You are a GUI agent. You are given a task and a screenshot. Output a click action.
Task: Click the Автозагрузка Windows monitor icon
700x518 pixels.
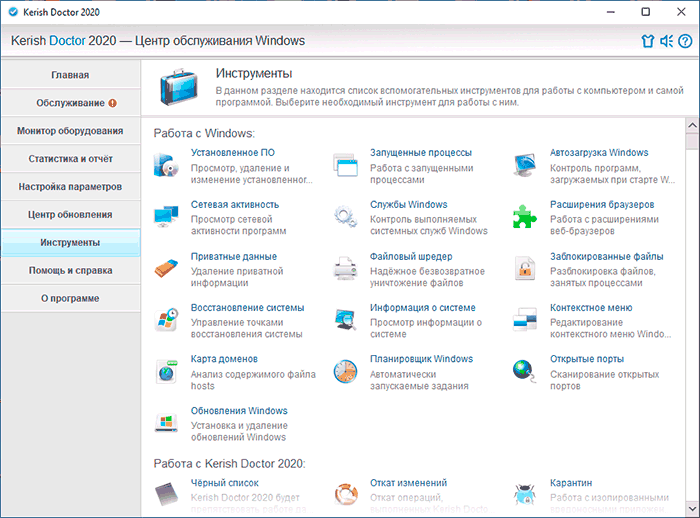click(525, 165)
